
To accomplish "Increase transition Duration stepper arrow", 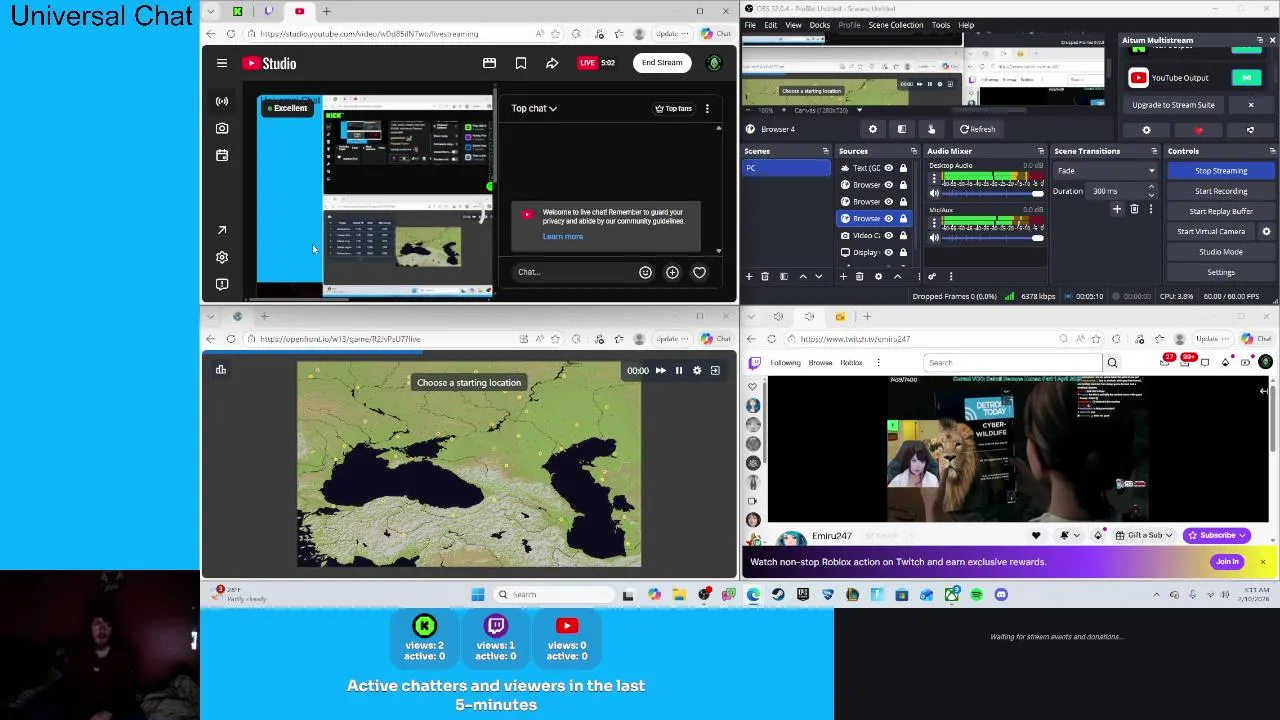I will pos(1151,188).
